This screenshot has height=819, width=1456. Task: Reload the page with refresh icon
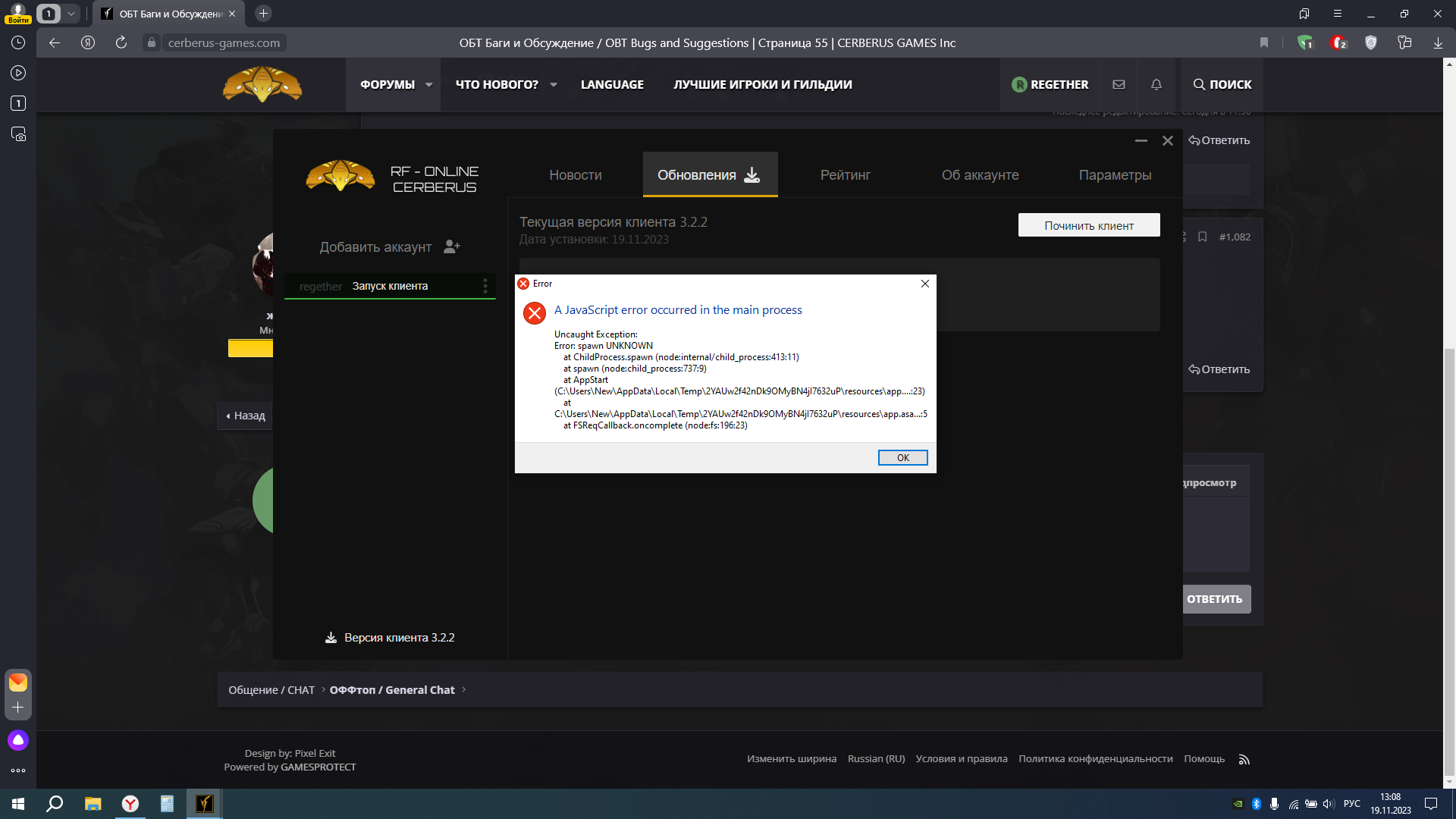121,43
